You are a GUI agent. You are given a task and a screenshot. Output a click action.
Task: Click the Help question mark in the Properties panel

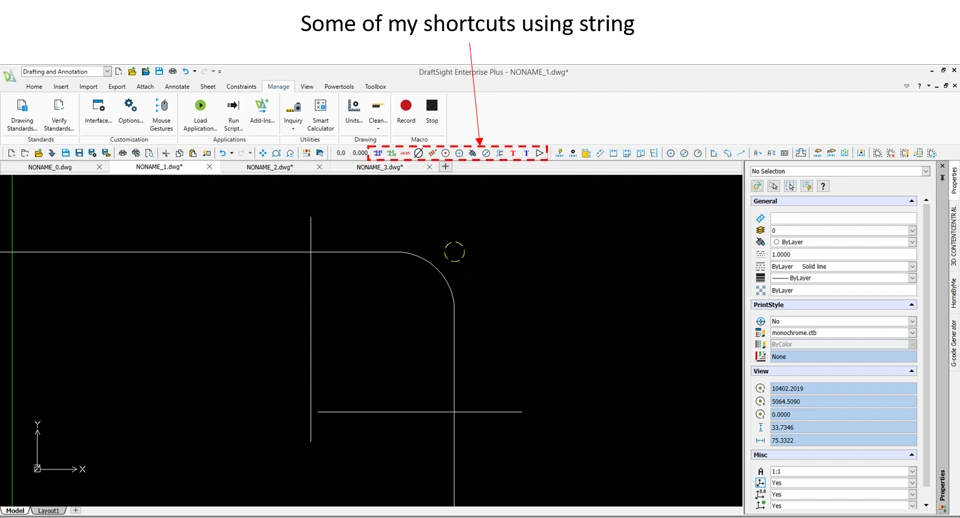click(x=823, y=186)
